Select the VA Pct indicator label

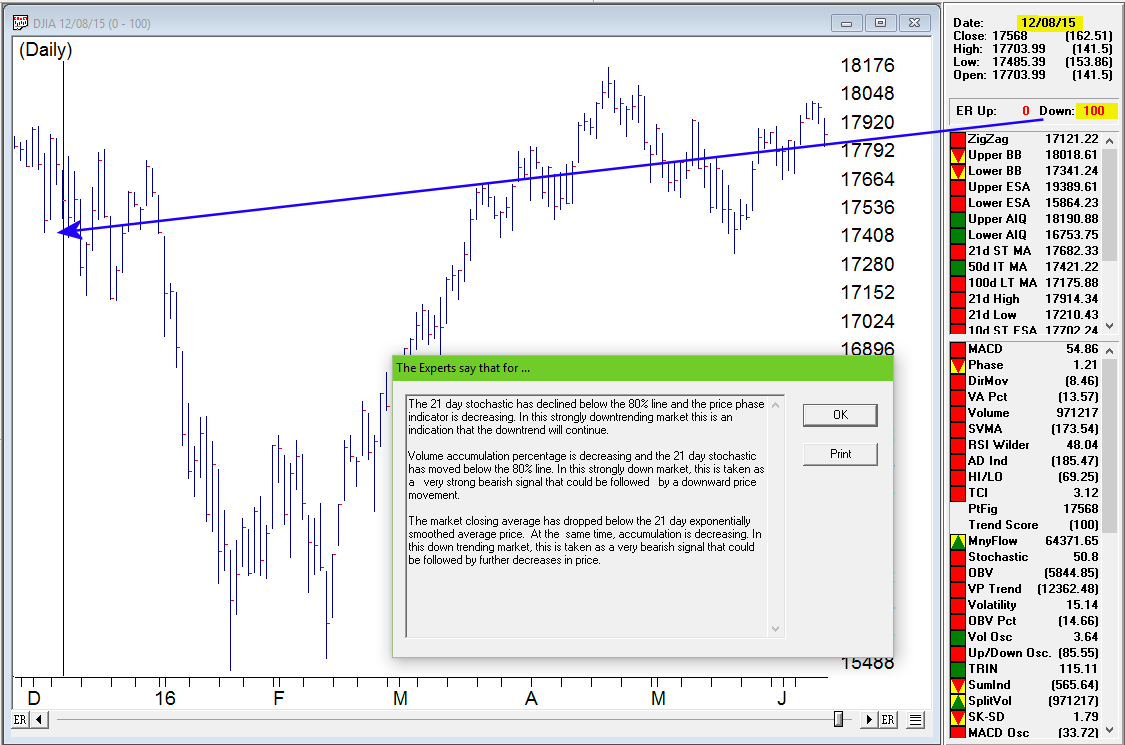click(987, 397)
